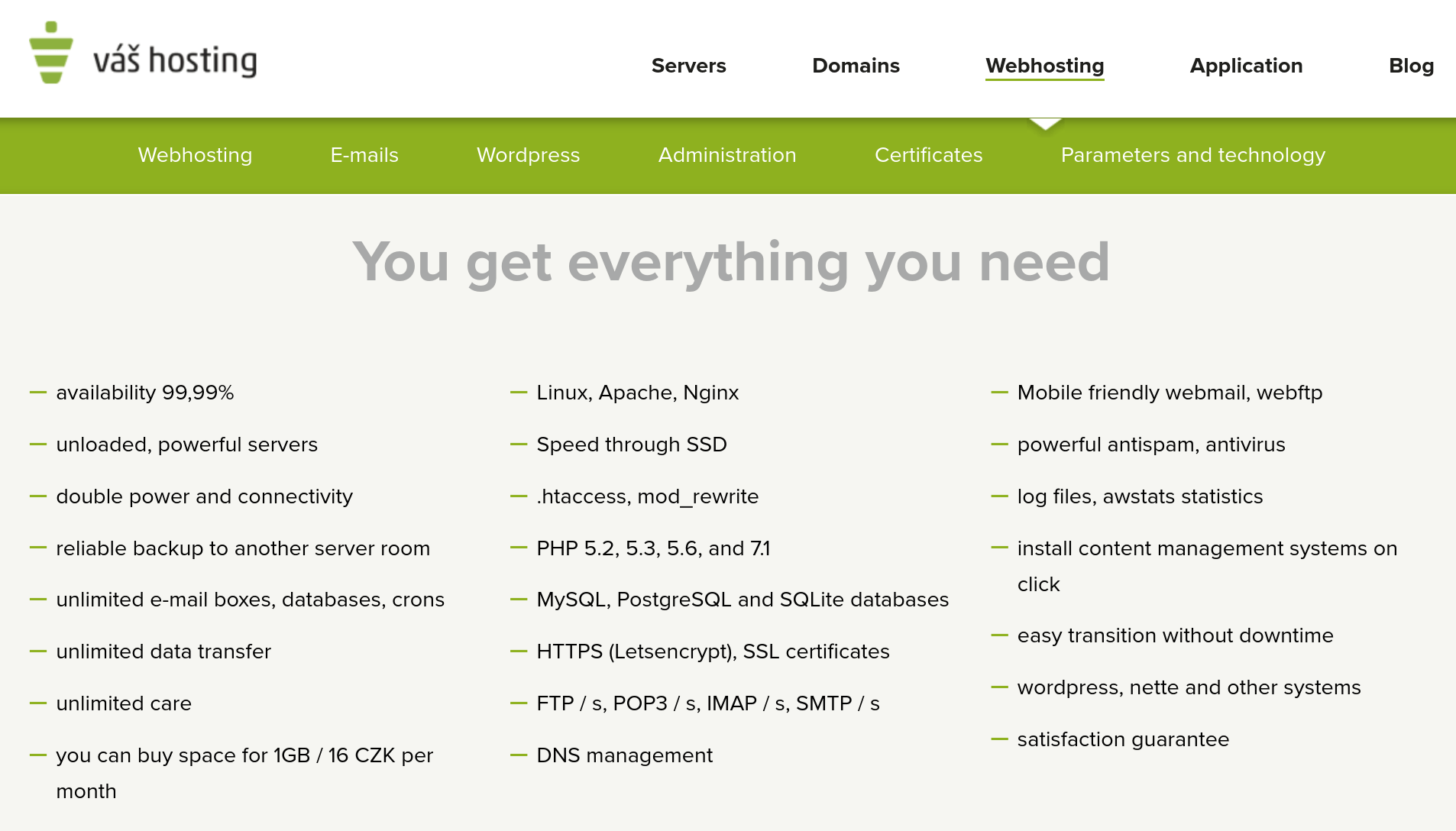1456x831 pixels.
Task: Switch to the E-mails tab
Action: pos(364,155)
